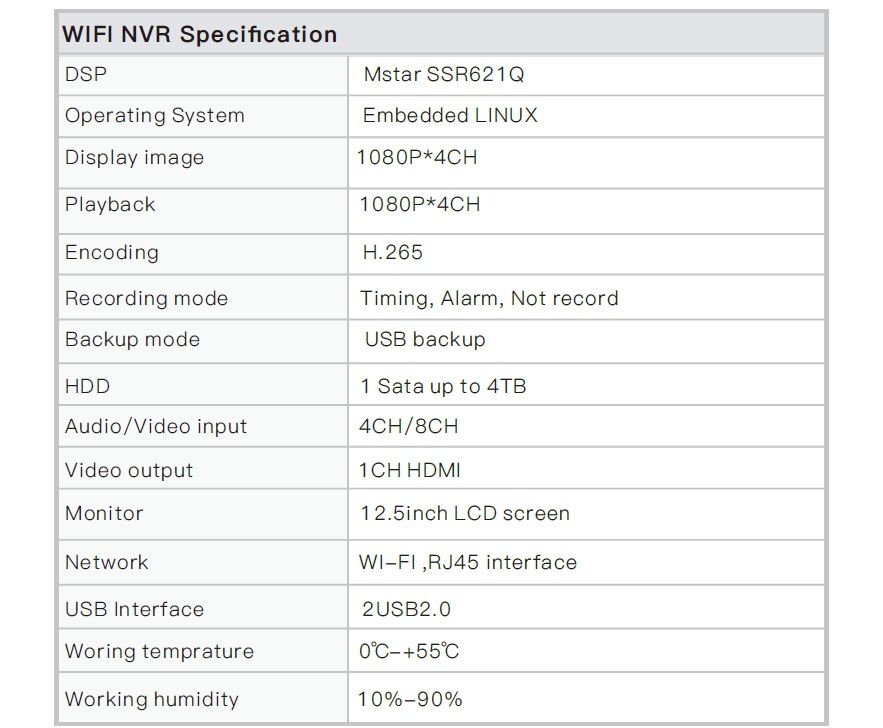This screenshot has height=728, width=883.
Task: Click the Embedded LINUX value
Action: pyautogui.click(x=450, y=115)
